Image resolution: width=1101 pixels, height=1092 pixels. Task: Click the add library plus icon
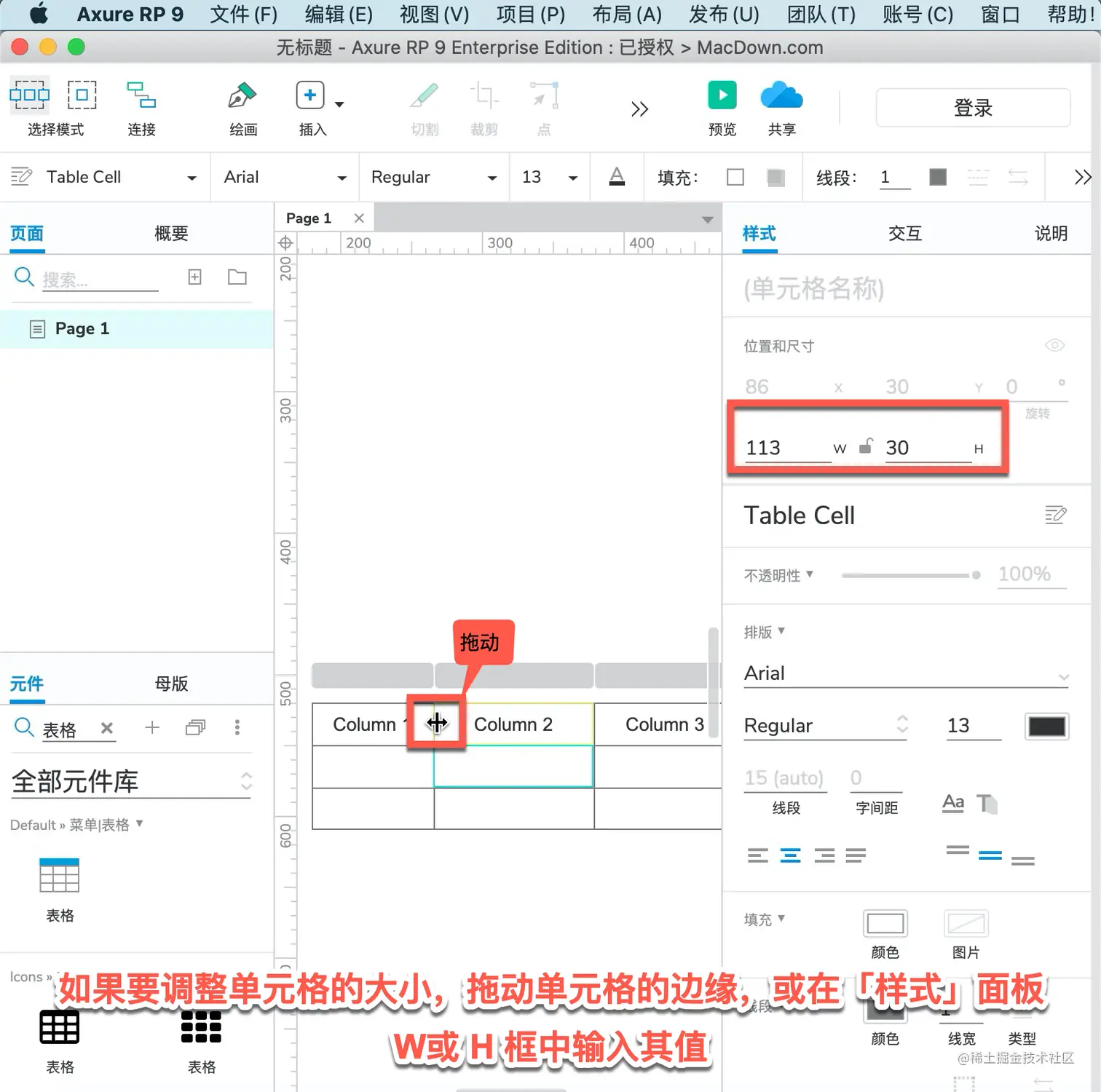tap(152, 727)
